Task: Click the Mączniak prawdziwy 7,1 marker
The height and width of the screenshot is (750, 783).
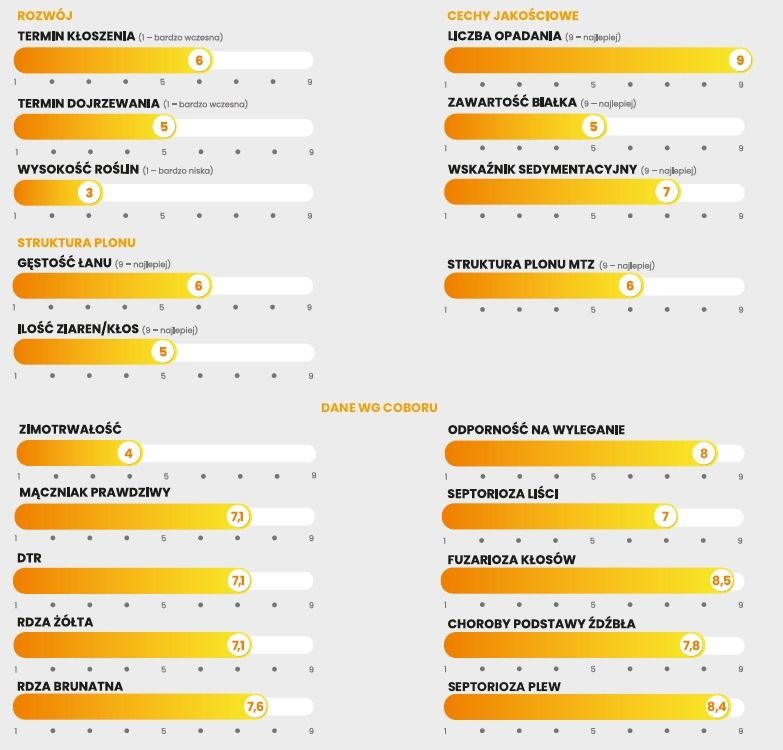Action: tap(238, 517)
